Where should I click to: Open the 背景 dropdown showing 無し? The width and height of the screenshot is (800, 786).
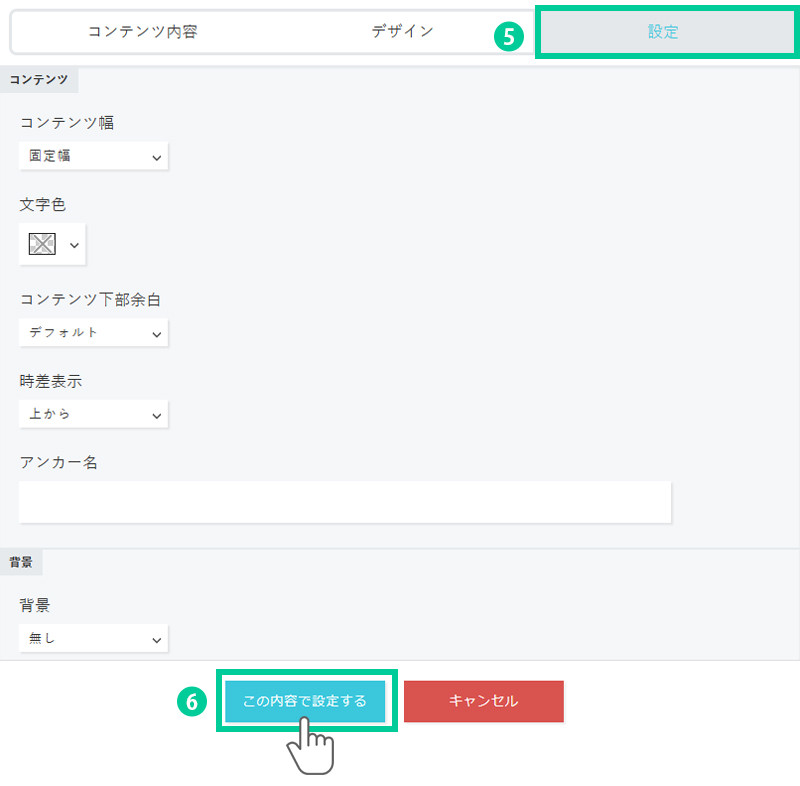[x=93, y=638]
